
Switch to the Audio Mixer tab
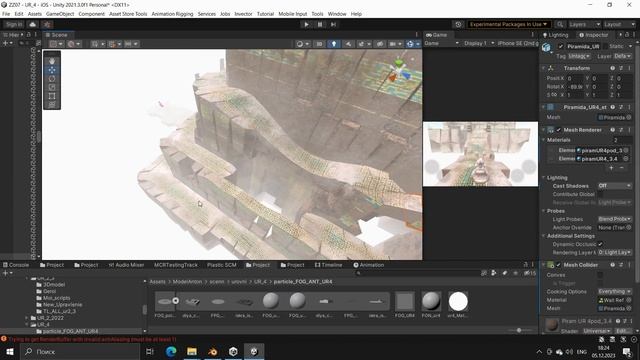pyautogui.click(x=127, y=265)
